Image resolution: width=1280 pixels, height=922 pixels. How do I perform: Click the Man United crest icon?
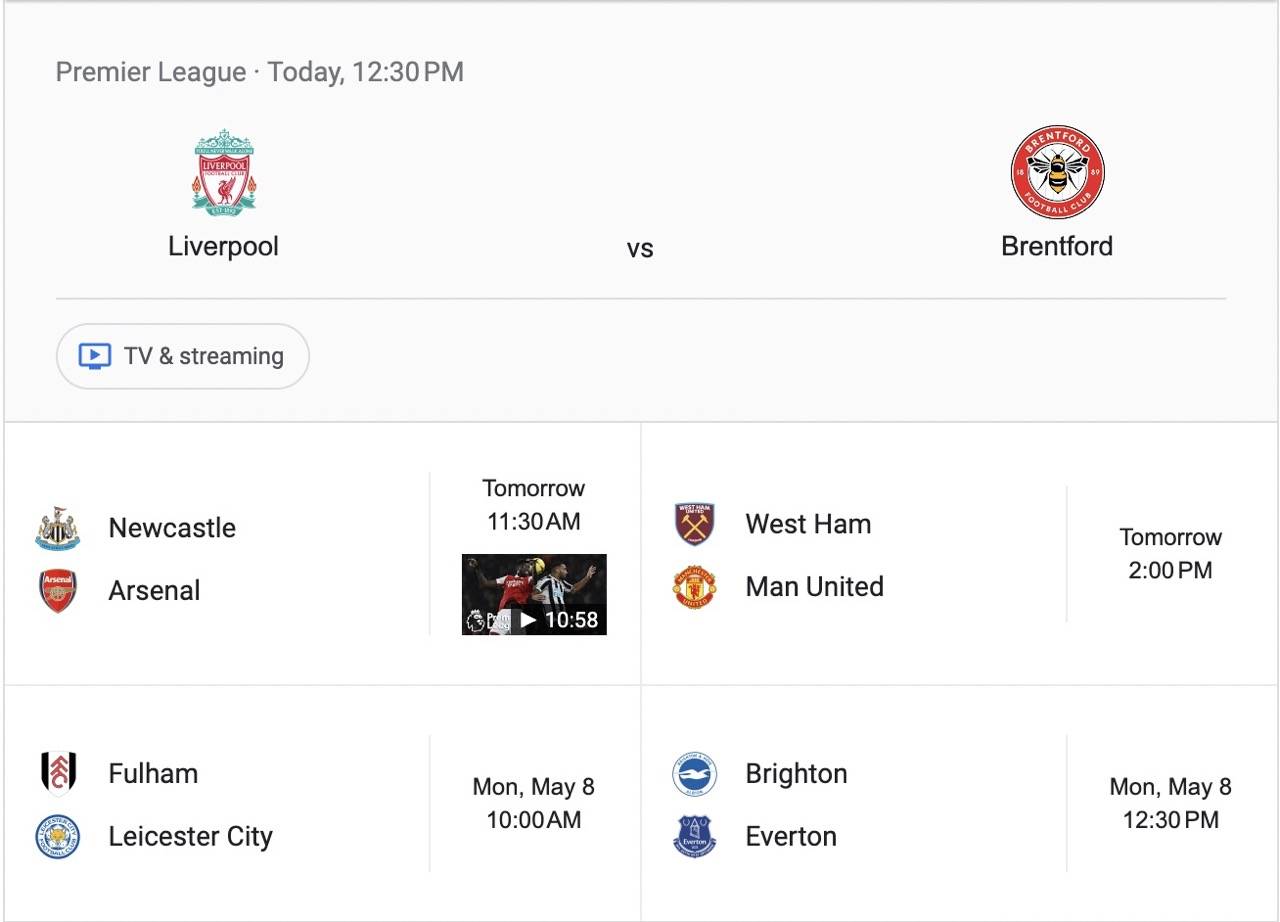tap(694, 587)
